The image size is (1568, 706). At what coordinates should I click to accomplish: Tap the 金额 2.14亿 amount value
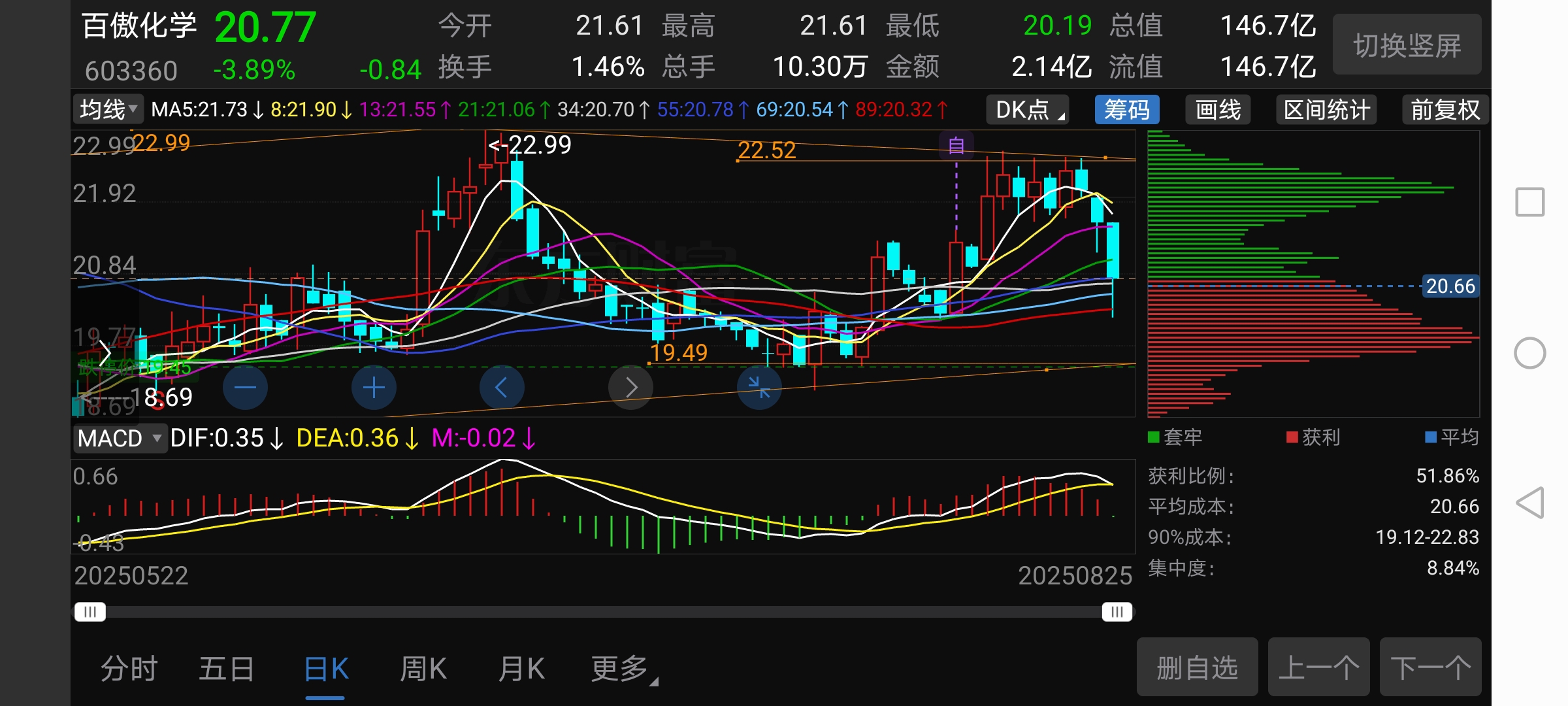(1051, 67)
